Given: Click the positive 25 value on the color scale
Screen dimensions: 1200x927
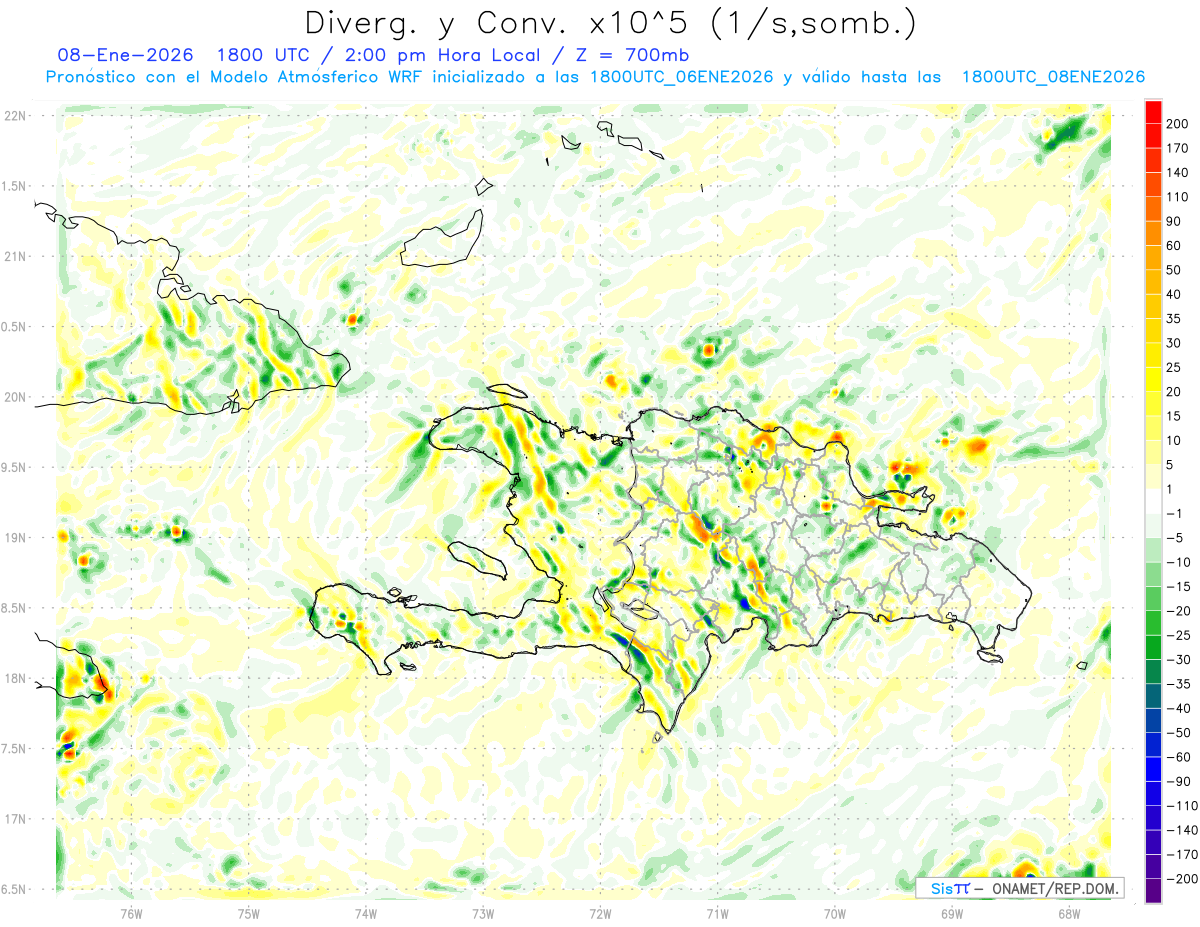Looking at the screenshot, I should click(x=1174, y=367).
